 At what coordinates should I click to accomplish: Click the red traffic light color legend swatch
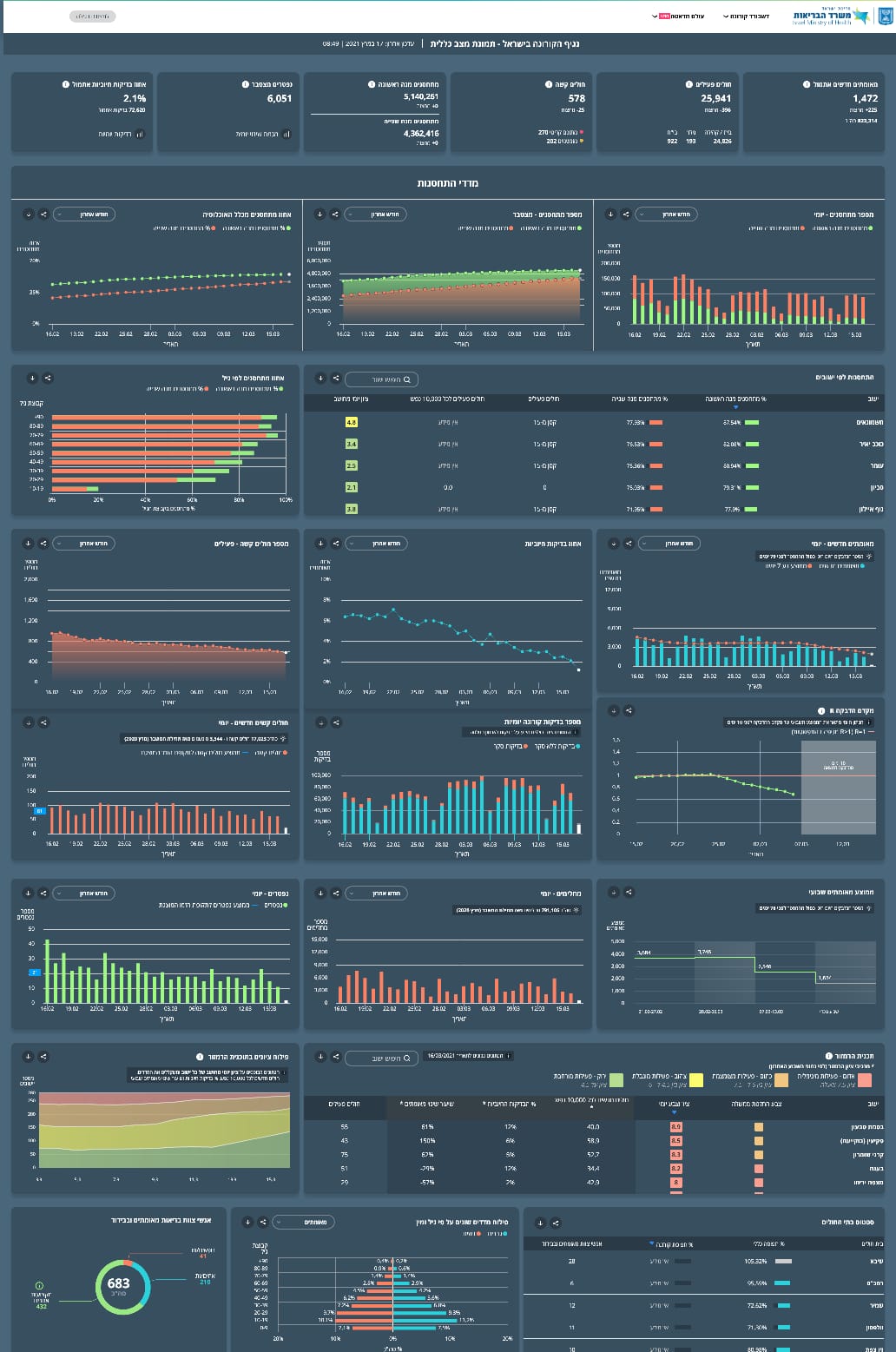click(x=864, y=1080)
